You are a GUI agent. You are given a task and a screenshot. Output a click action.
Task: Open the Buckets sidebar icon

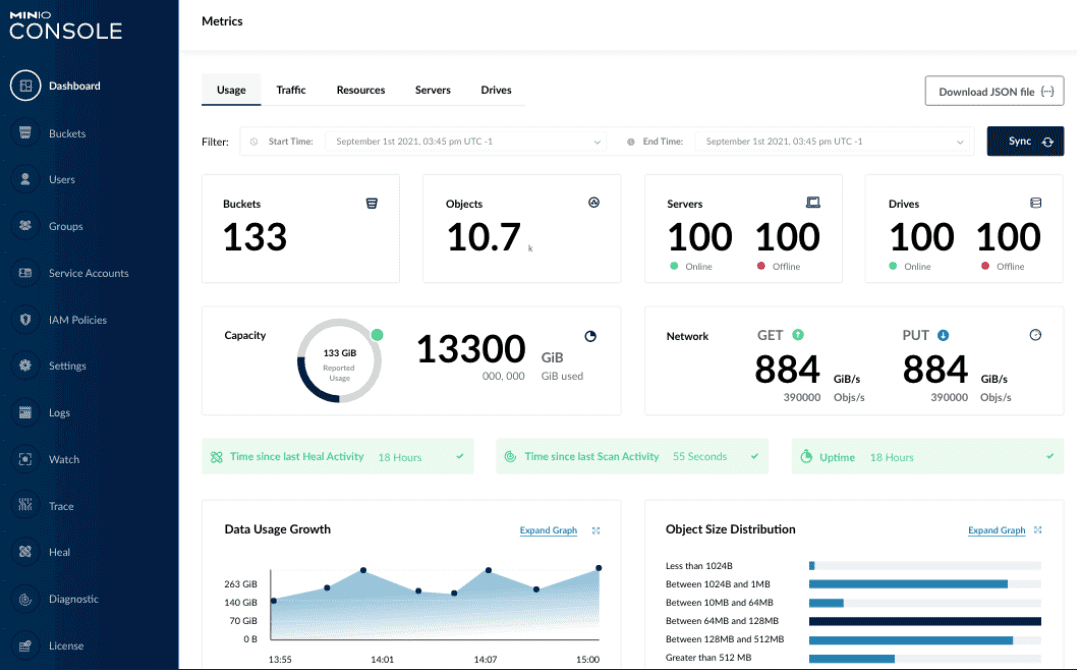pos(25,133)
